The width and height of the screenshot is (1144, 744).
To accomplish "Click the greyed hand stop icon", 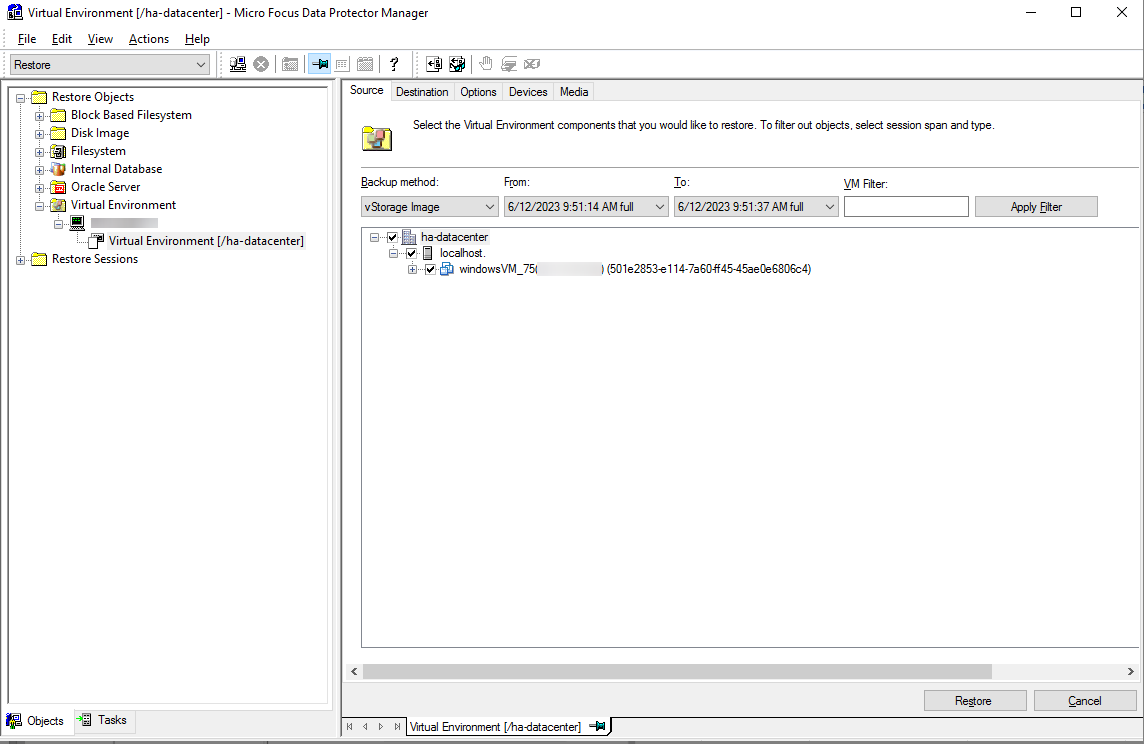I will tap(486, 64).
